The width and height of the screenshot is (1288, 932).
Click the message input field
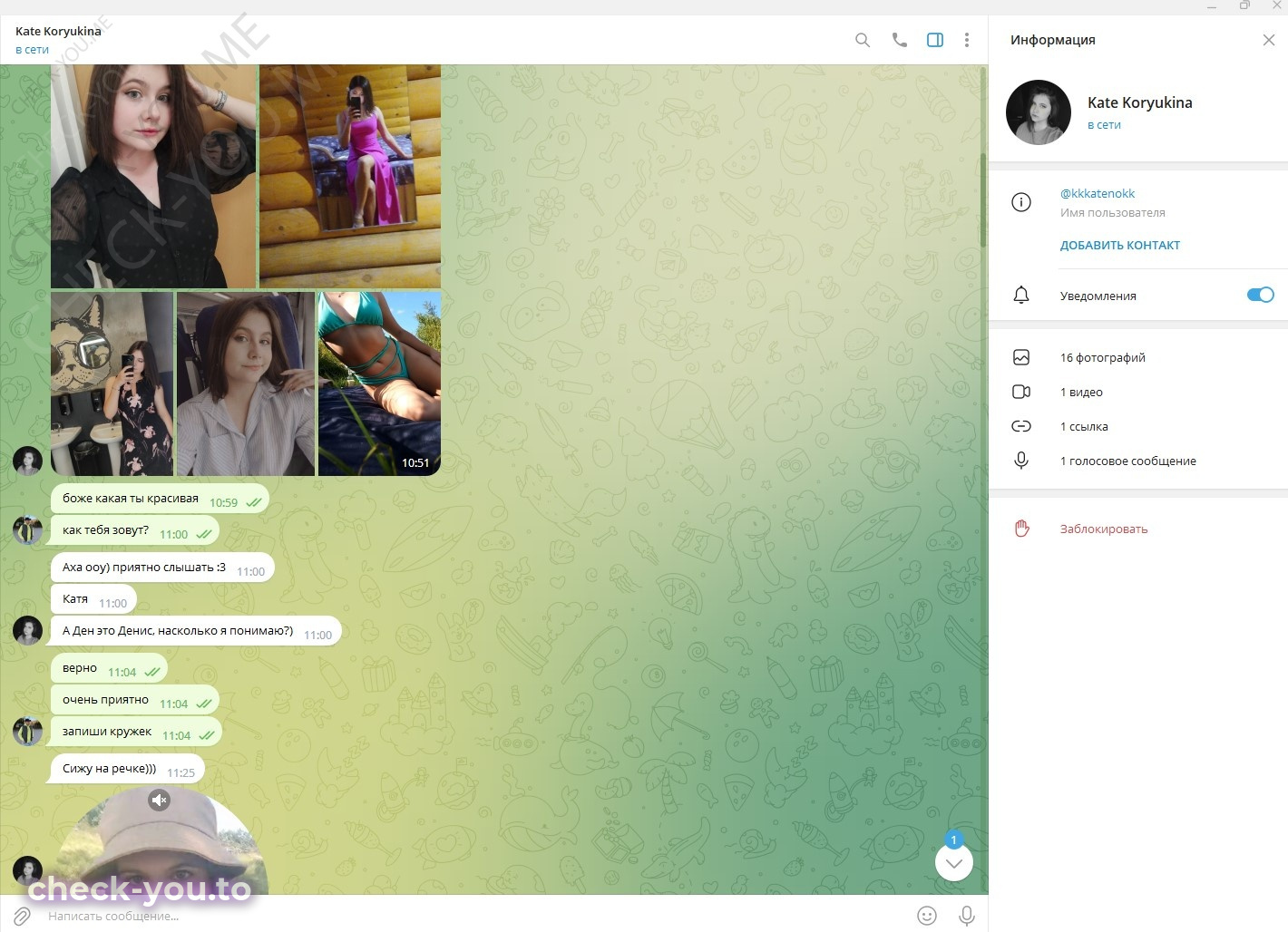(x=476, y=916)
